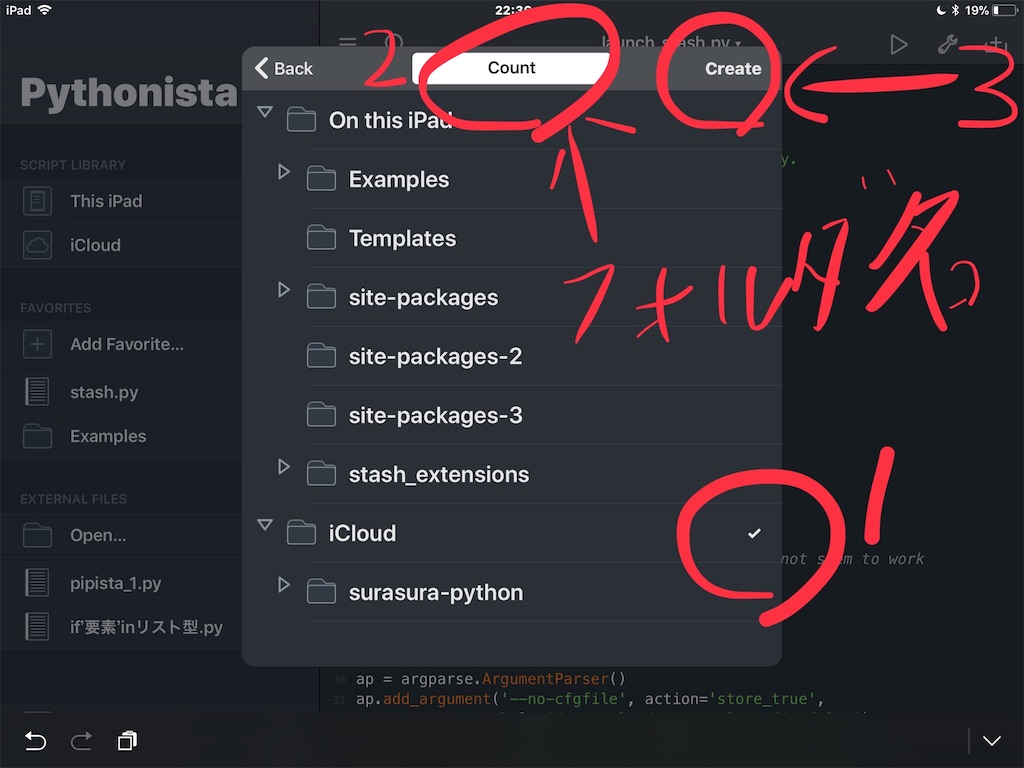Tap the pipista_1.py file icon
The width and height of the screenshot is (1024, 768).
click(37, 583)
